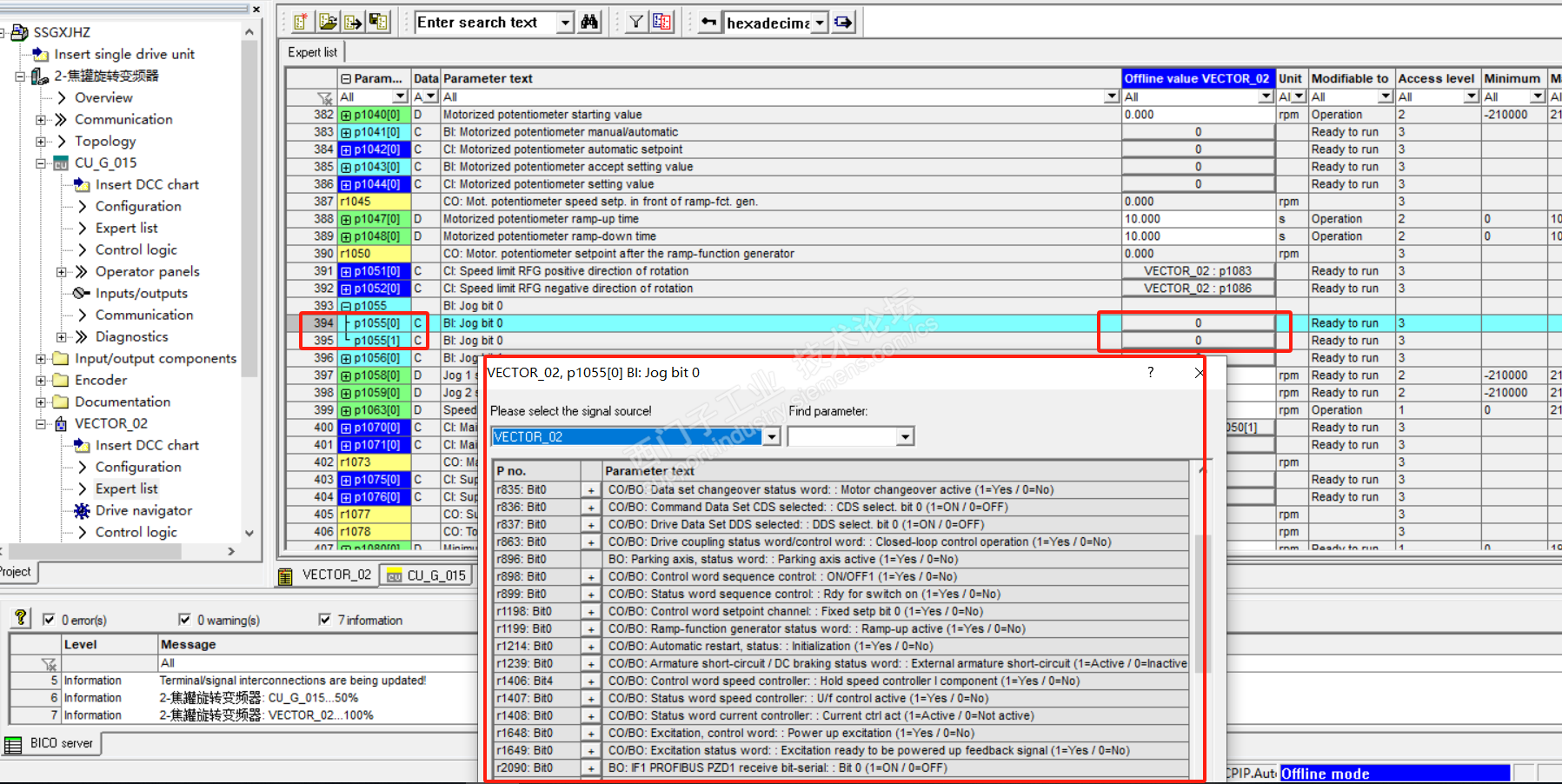Click the Inputs/outputs icon in tree
This screenshot has height=784, width=1562.
82,293
